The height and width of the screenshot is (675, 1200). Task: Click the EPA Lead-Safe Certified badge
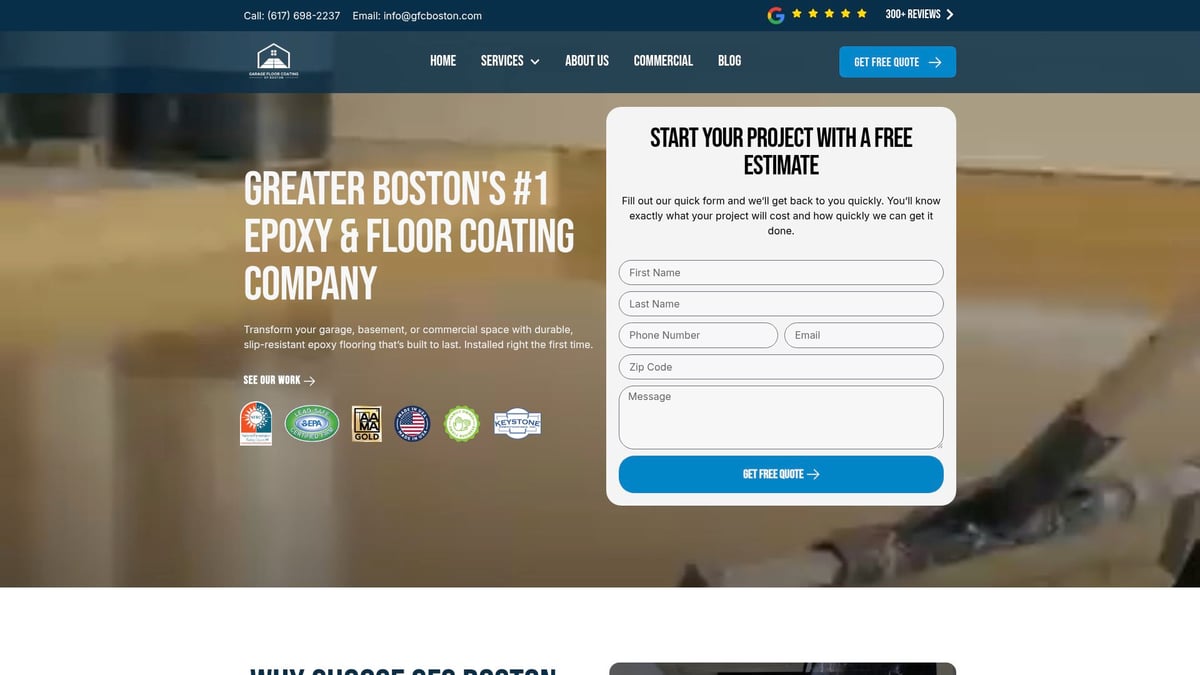tap(312, 424)
